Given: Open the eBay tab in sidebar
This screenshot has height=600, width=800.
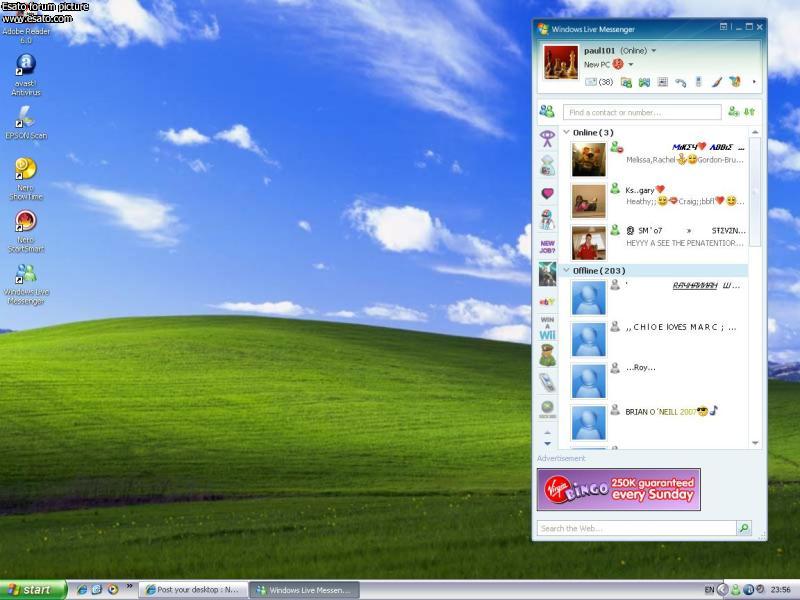Looking at the screenshot, I should click(547, 302).
